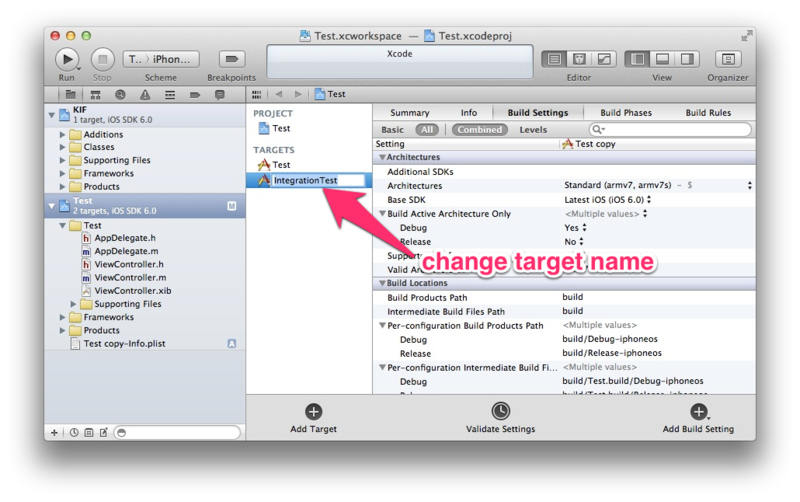Screen dimensions: 800x502
Task: Collapse the Architectures section
Action: [382, 158]
